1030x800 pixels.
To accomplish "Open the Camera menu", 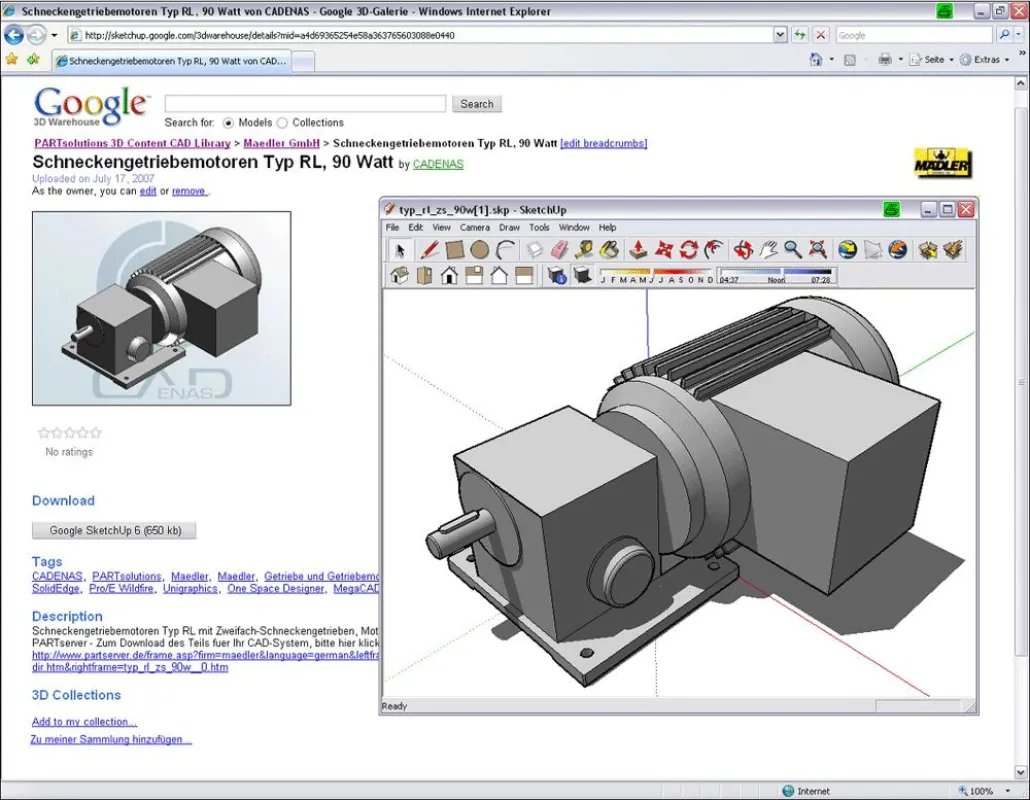I will tap(475, 227).
